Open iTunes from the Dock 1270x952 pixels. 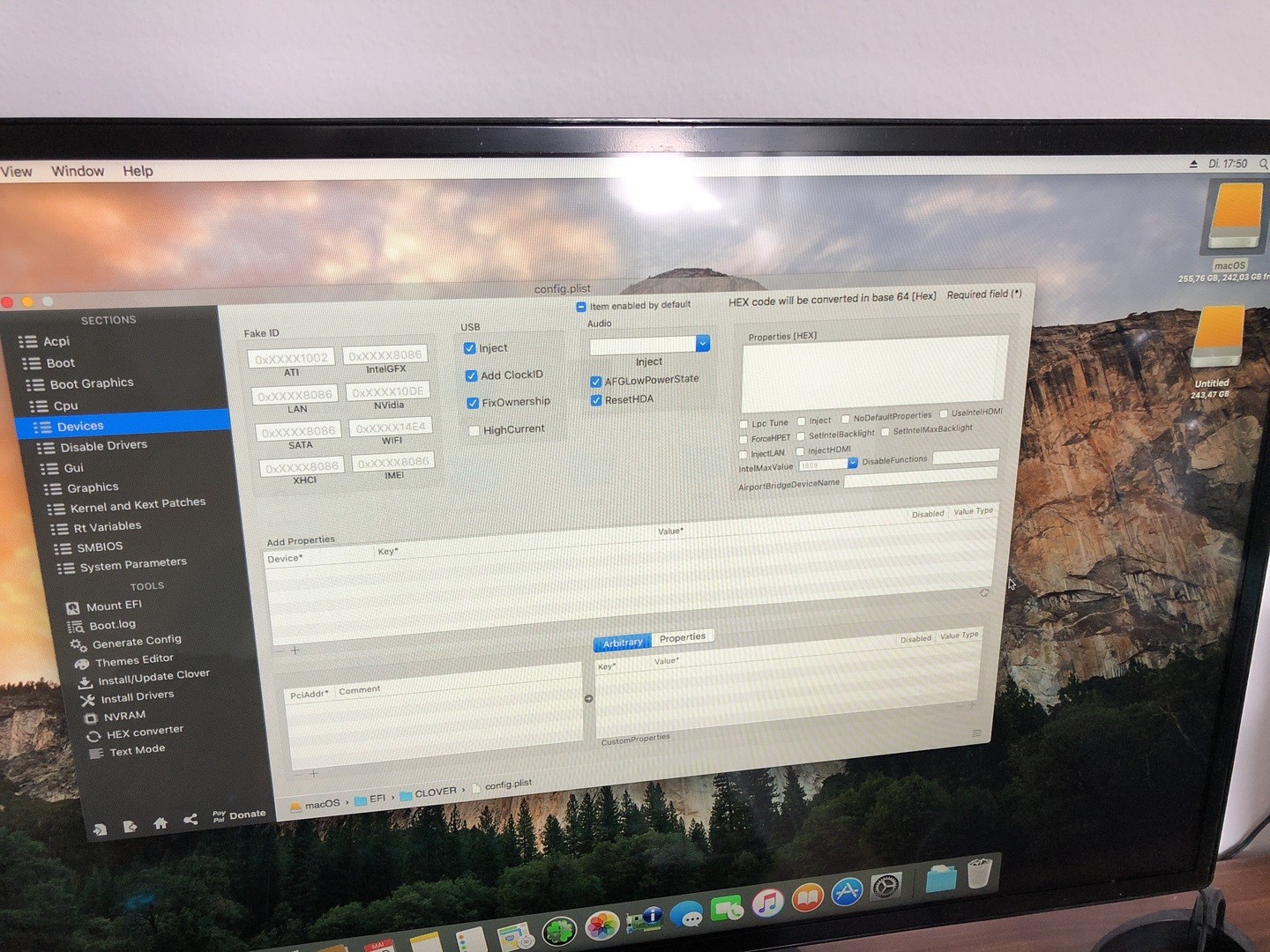pyautogui.click(x=767, y=904)
